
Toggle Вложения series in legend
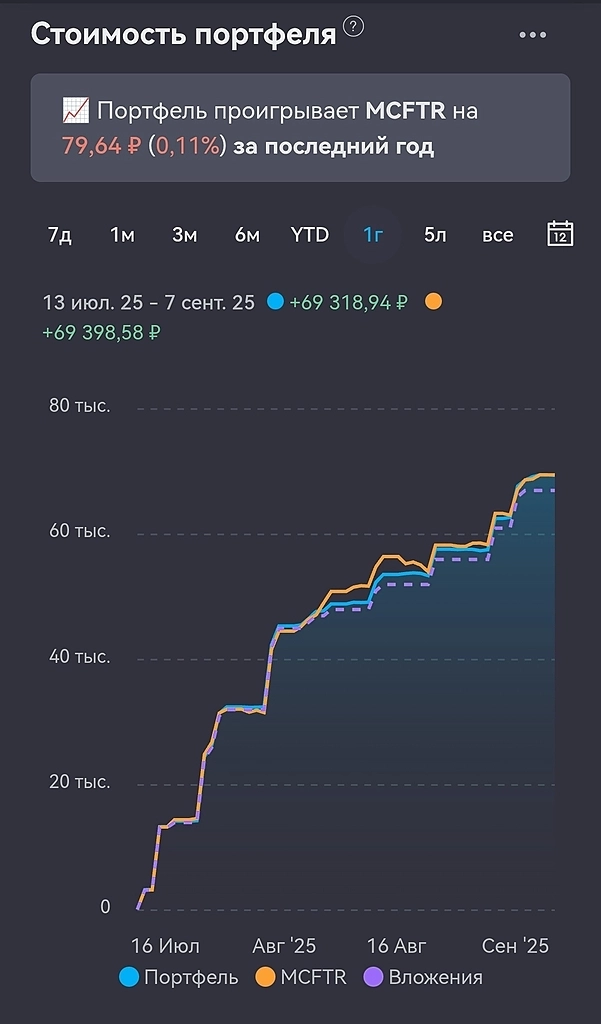coord(424,977)
